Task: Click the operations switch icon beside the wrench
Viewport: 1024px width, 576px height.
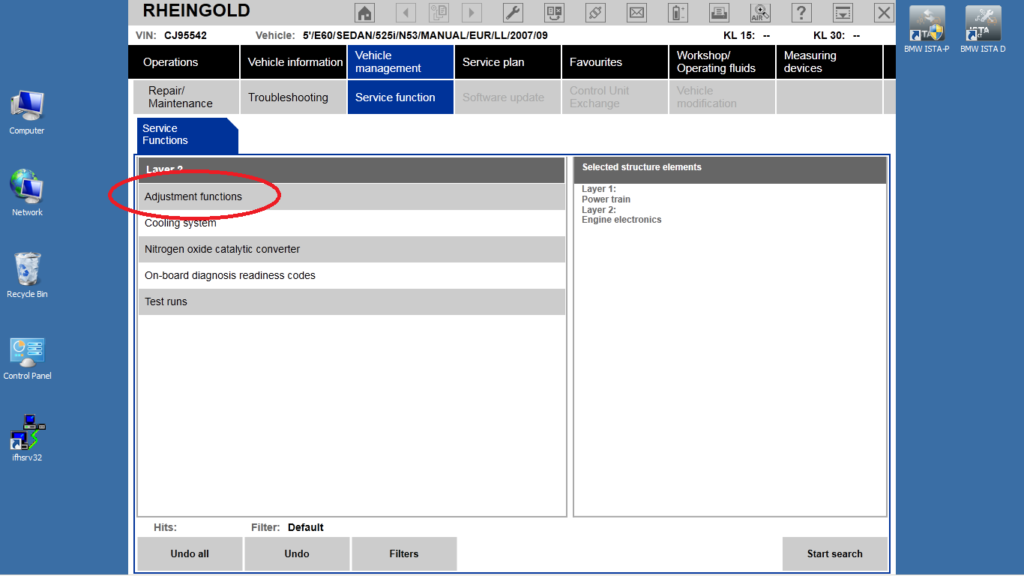Action: (x=554, y=12)
